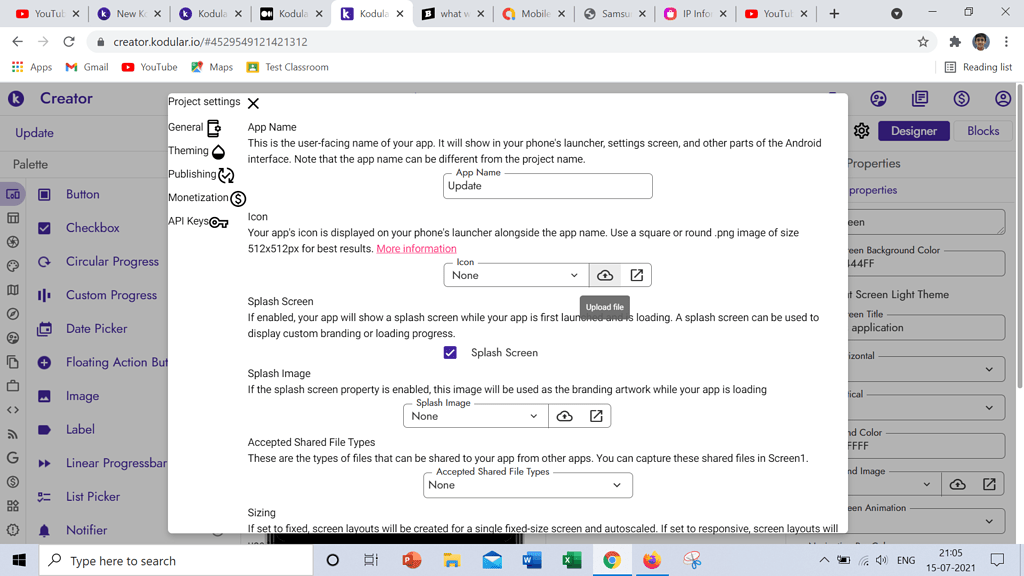Viewport: 1024px width, 576px height.
Task: Expand the Splash Image dropdown
Action: point(475,416)
